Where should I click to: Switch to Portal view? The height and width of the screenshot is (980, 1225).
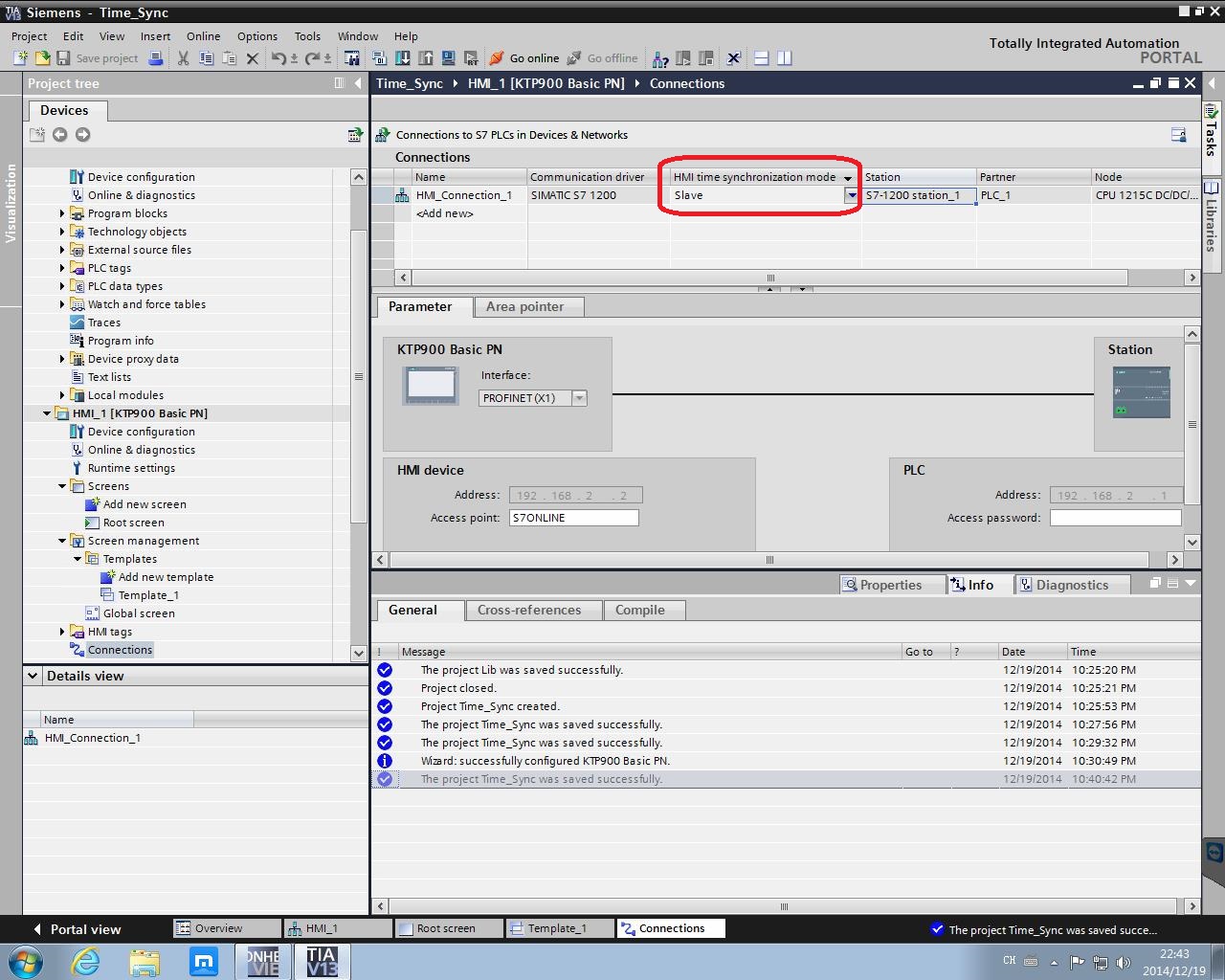tap(76, 929)
